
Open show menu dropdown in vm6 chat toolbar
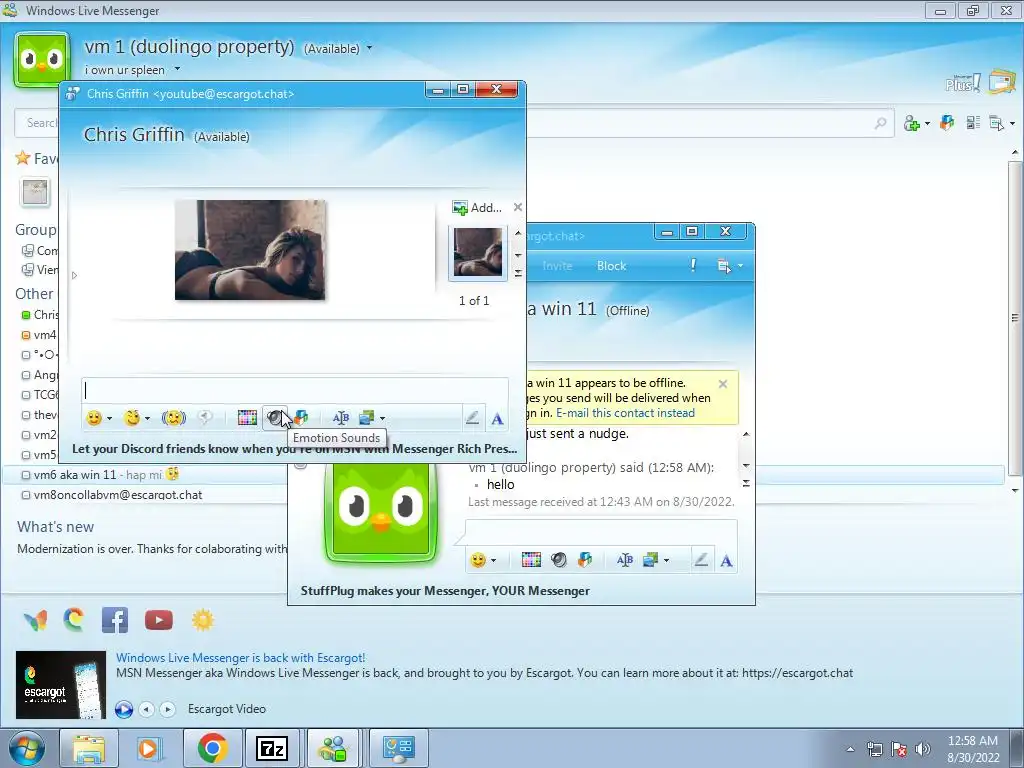click(740, 266)
